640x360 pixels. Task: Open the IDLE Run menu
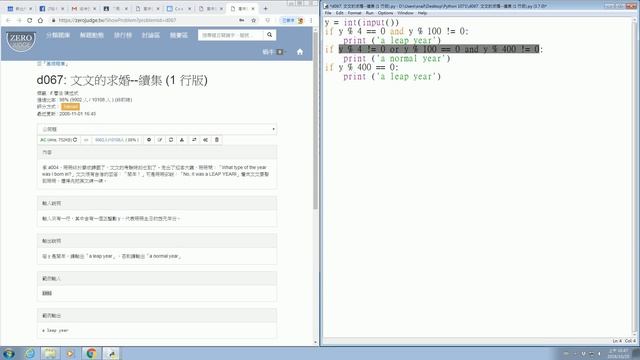[x=369, y=13]
